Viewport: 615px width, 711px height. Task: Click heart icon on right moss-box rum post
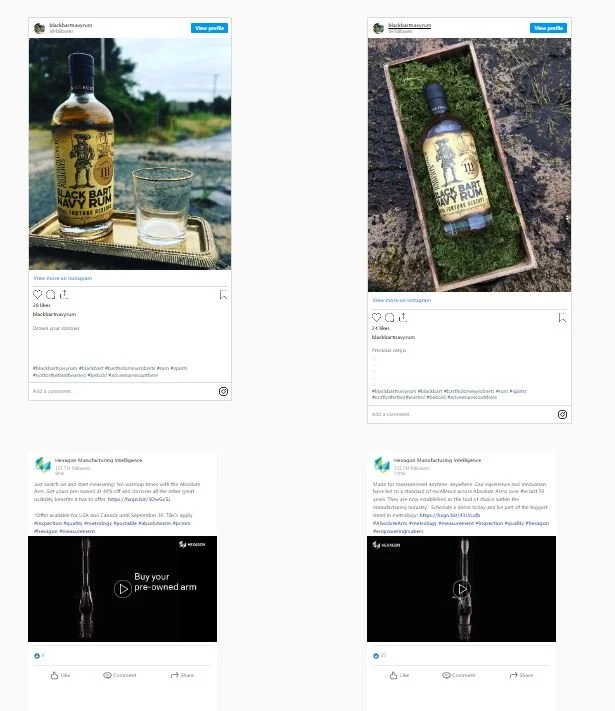pos(376,317)
